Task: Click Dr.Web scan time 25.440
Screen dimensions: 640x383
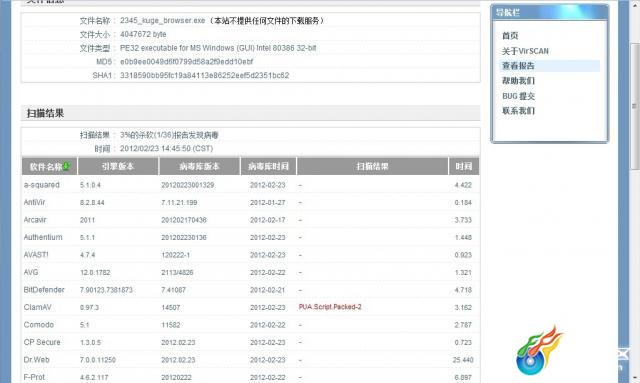Action: coord(462,360)
